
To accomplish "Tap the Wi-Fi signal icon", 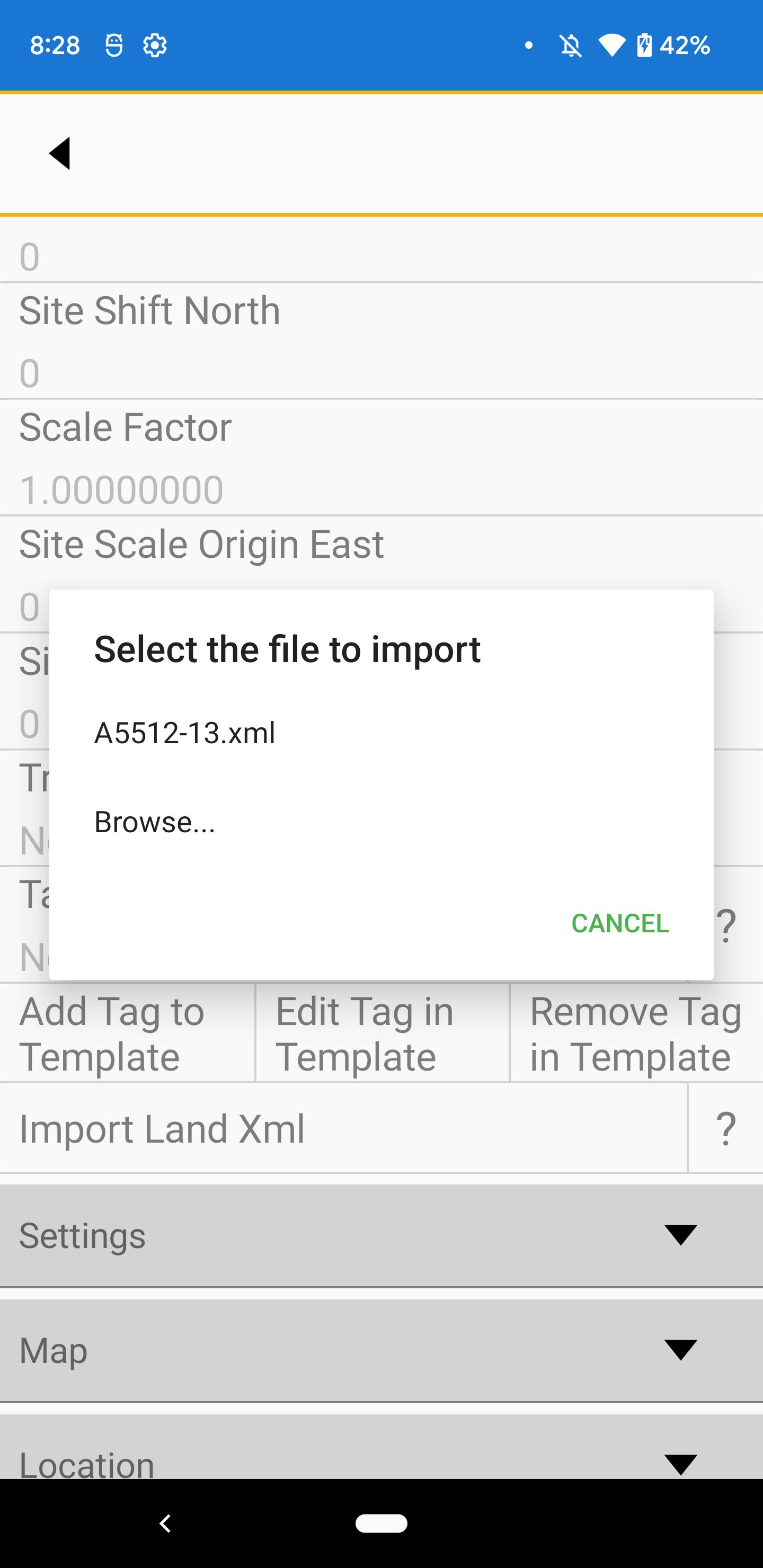I will click(611, 45).
